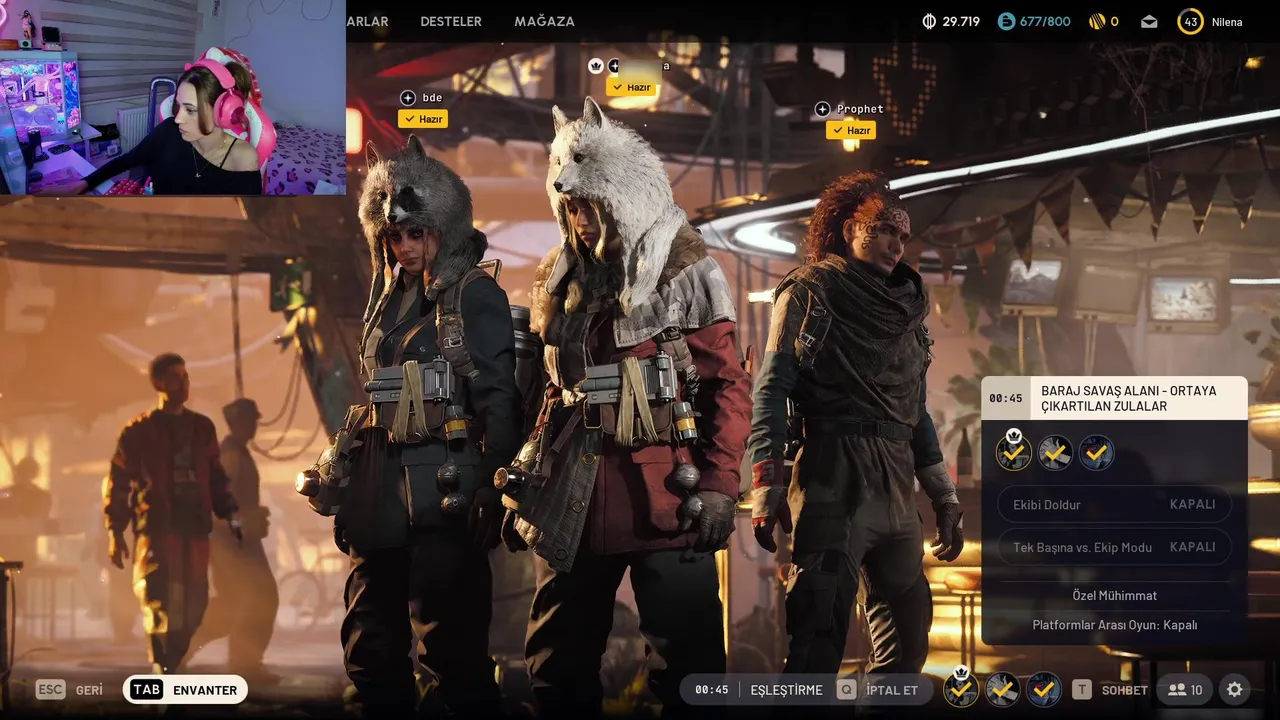Open the level 43 profile badge
This screenshot has width=1280, height=720.
tap(1190, 21)
